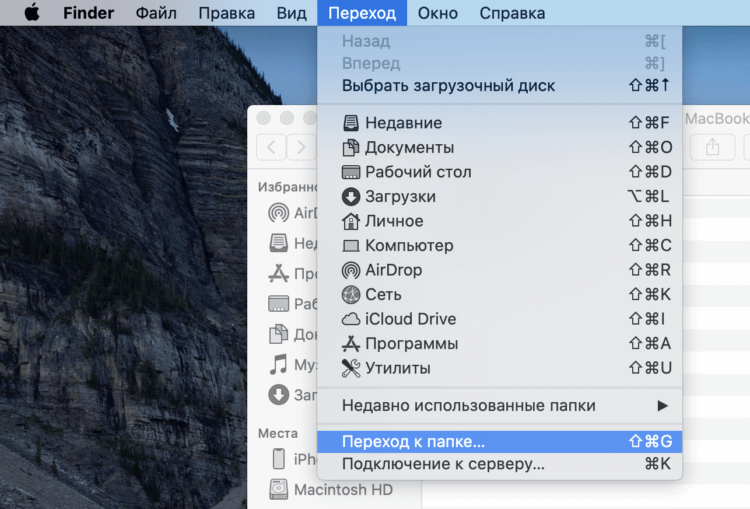Click the Личное home icon in the menu
This screenshot has width=750, height=509.
pyautogui.click(x=351, y=221)
